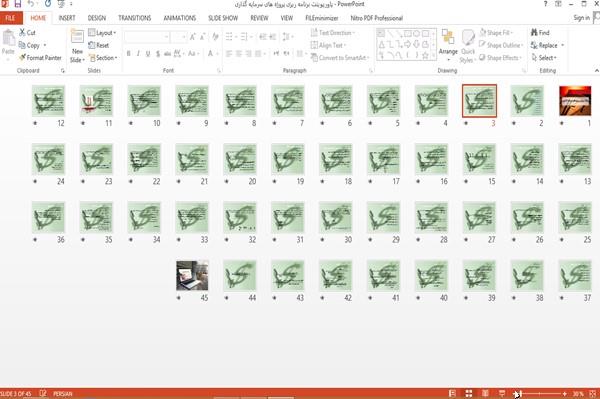Click the Cut command in Clipboard
The height and width of the screenshot is (399, 600).
pos(27,33)
